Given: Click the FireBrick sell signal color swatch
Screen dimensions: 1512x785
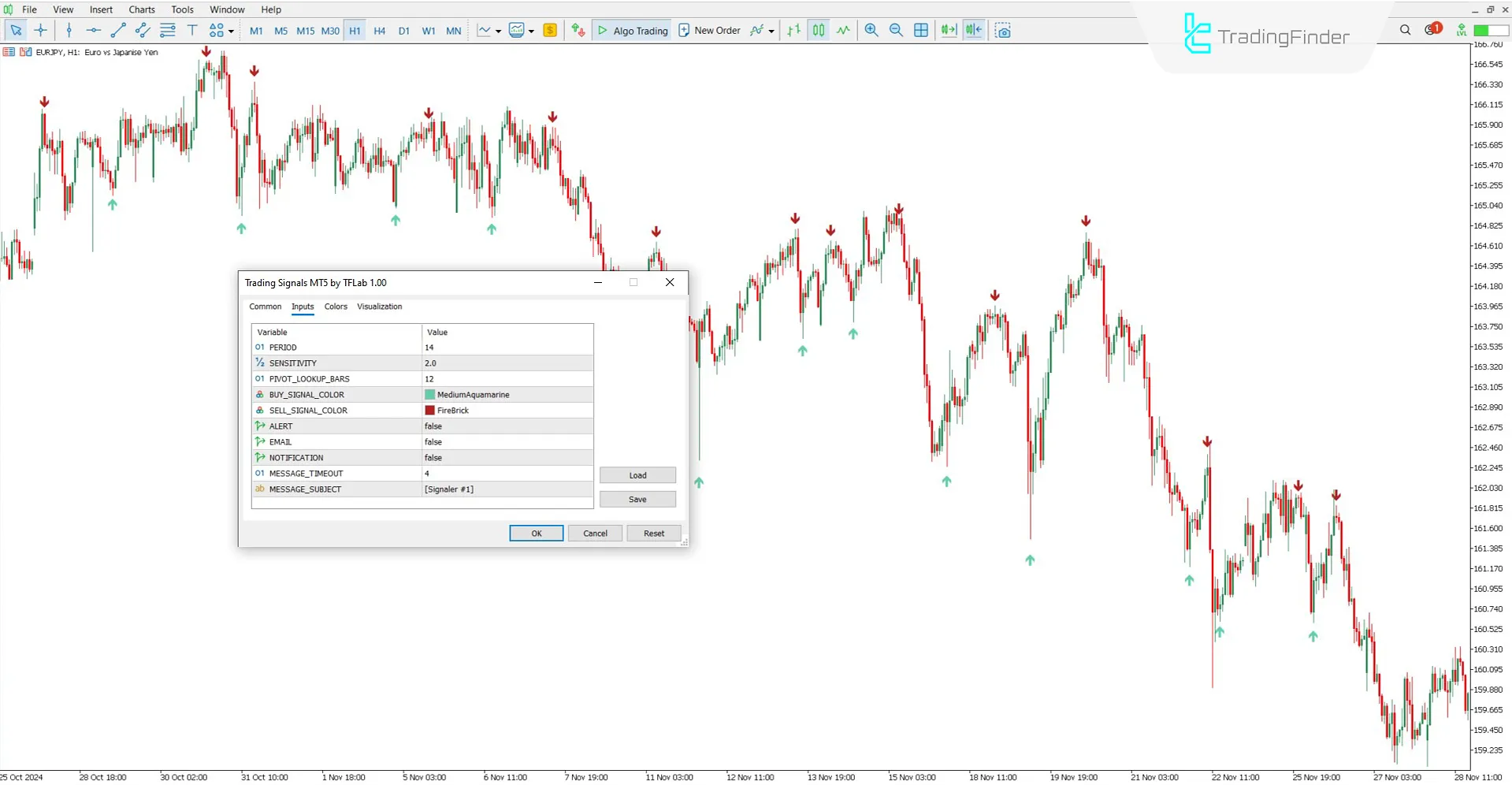Looking at the screenshot, I should [430, 410].
